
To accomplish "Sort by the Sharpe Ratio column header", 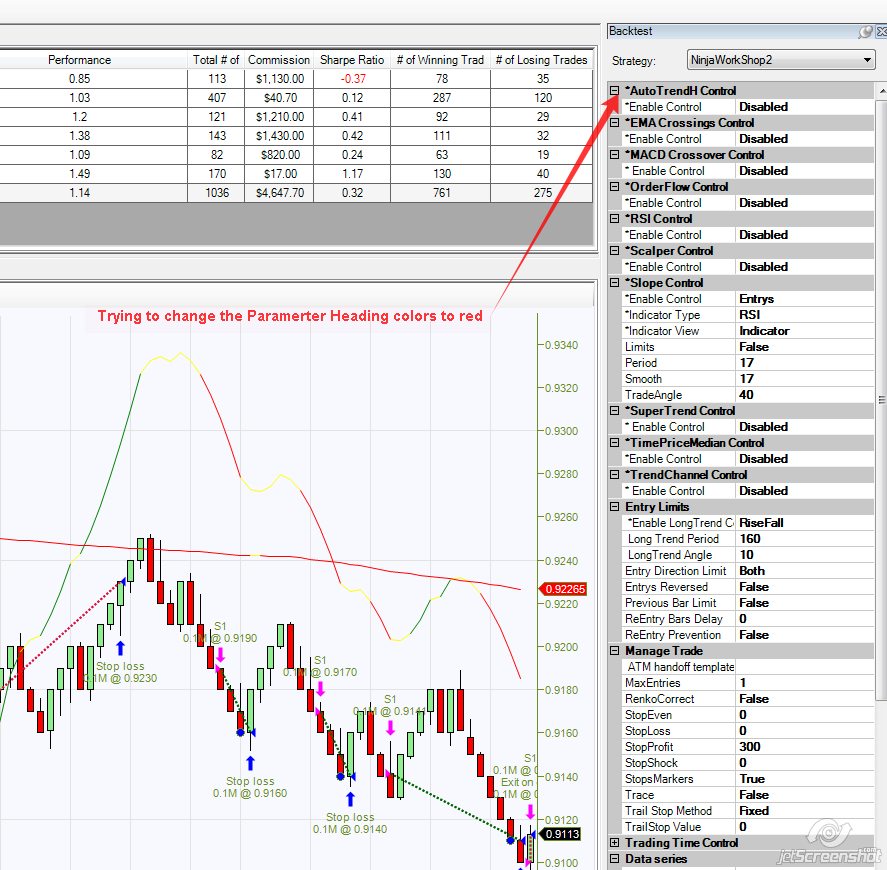I will (x=352, y=60).
